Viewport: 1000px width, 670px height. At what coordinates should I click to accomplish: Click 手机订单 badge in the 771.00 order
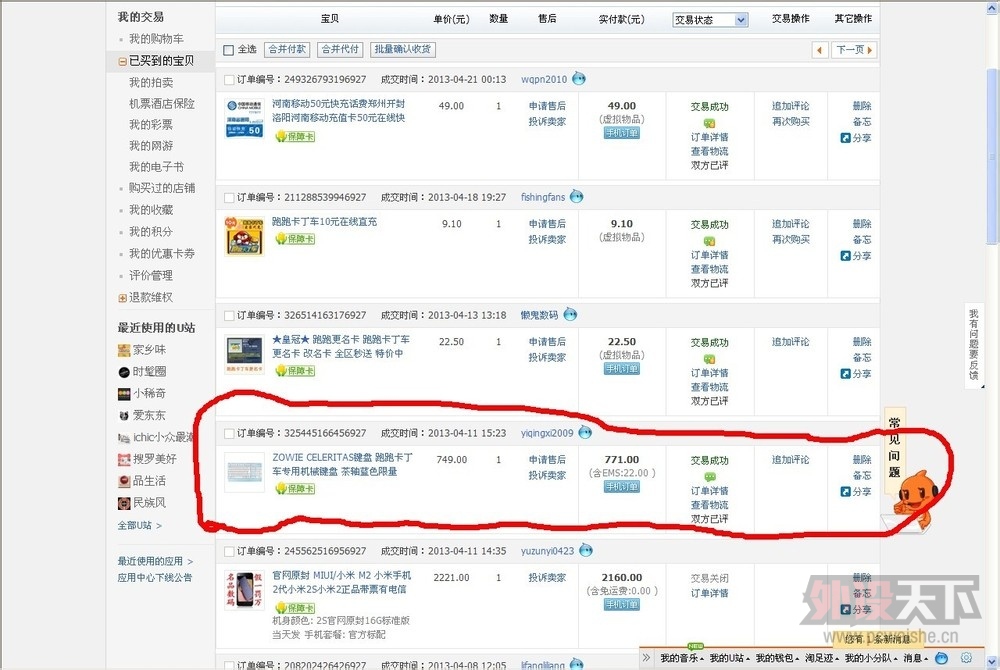pyautogui.click(x=622, y=486)
